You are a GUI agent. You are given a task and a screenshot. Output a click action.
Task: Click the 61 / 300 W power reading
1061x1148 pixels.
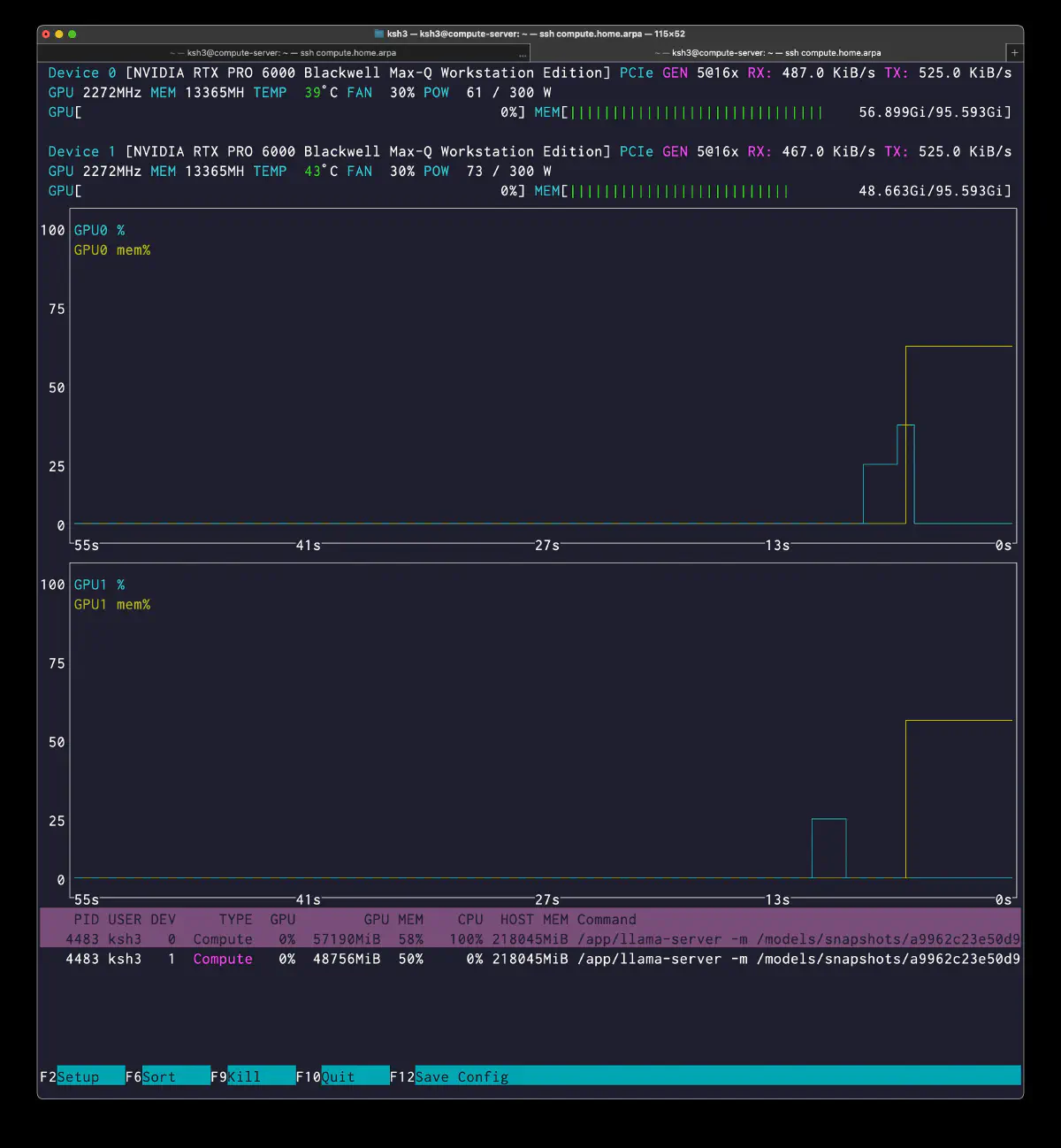point(509,92)
